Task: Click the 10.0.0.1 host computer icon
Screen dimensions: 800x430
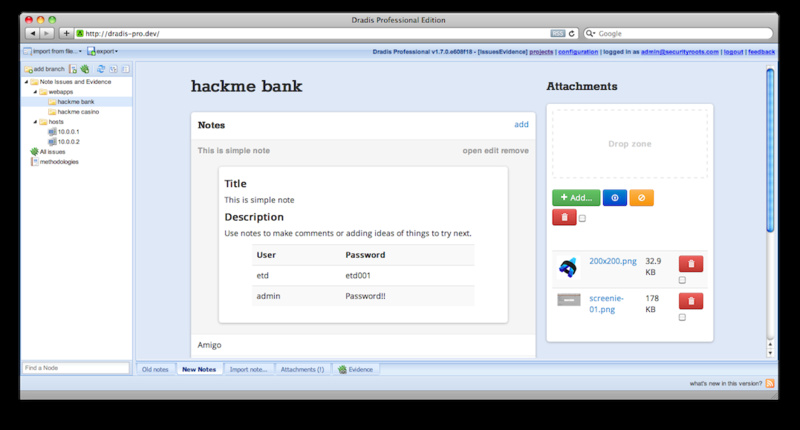Action: [52, 132]
